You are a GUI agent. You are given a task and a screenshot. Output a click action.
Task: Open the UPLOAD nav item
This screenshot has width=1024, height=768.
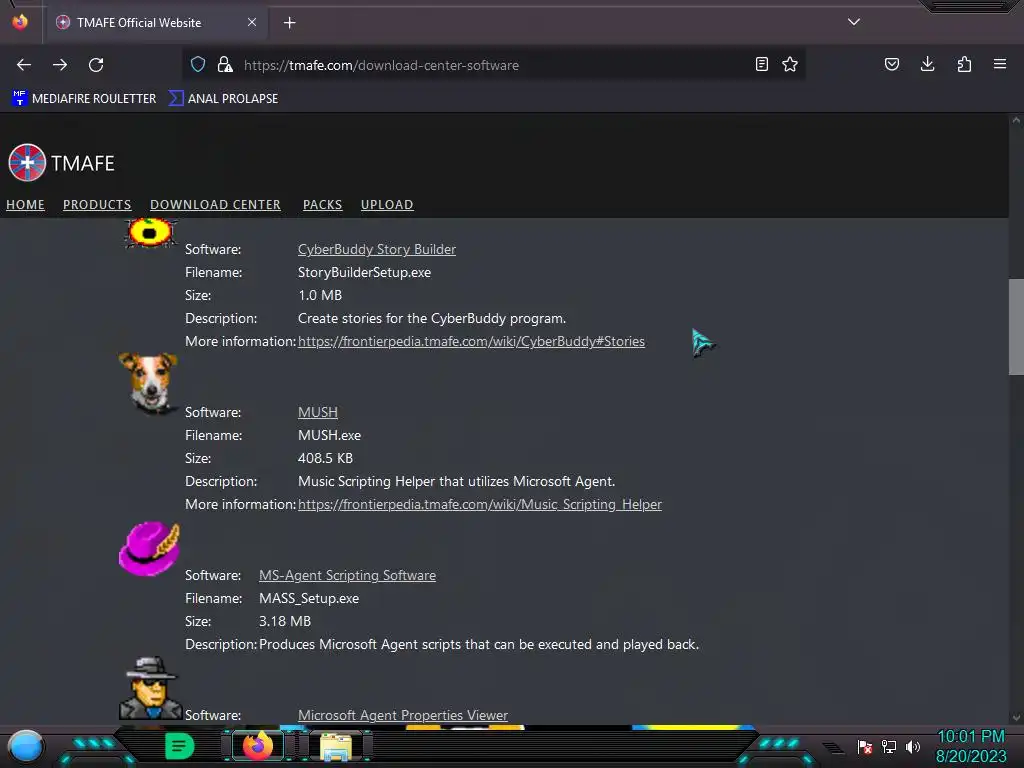pos(387,204)
